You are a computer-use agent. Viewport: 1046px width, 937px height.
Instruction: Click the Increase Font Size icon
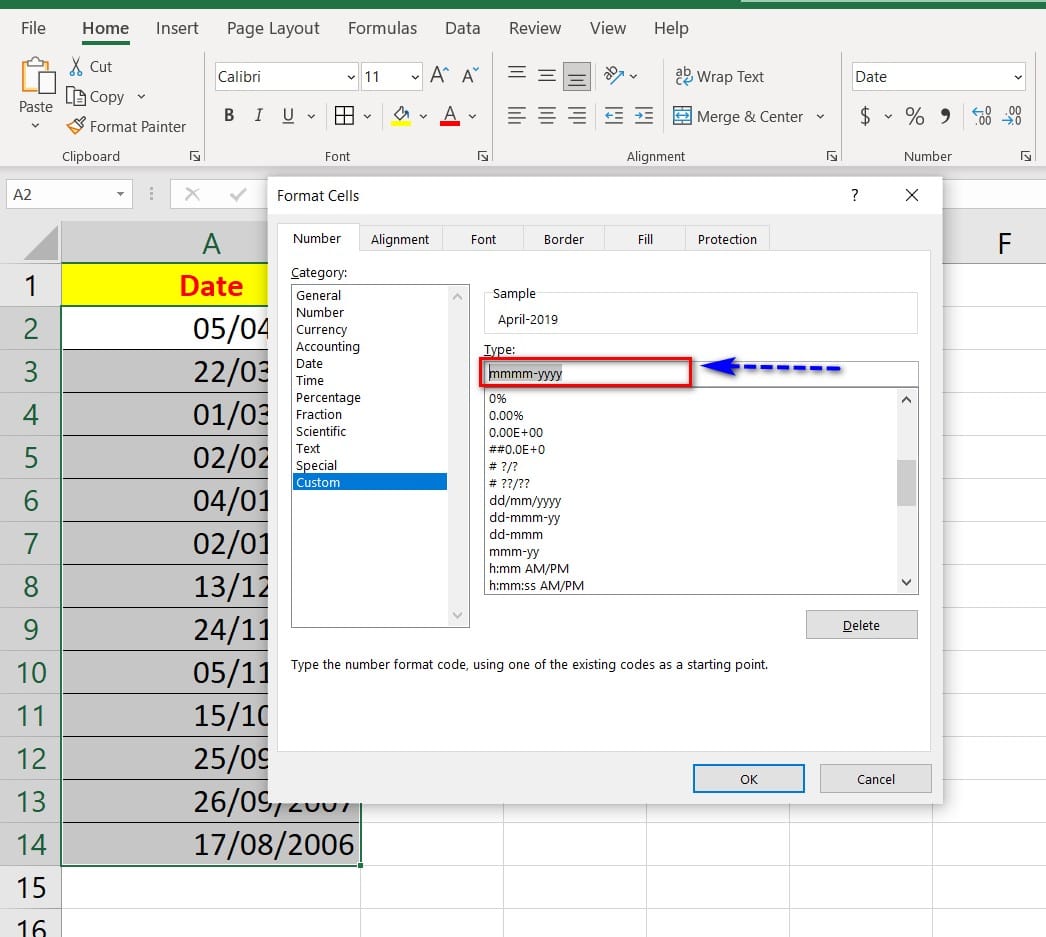(x=439, y=76)
